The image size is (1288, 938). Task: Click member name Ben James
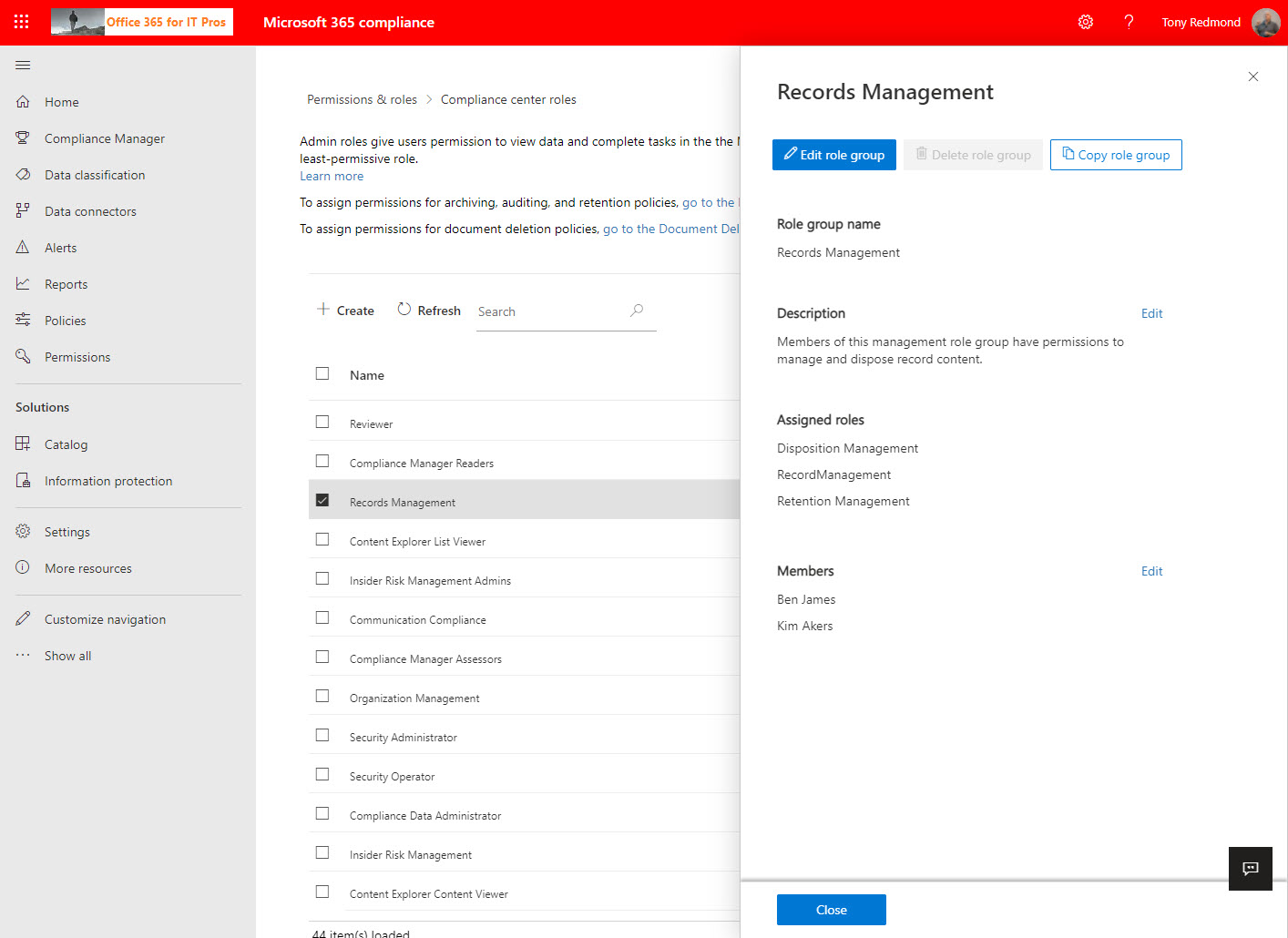coord(806,599)
